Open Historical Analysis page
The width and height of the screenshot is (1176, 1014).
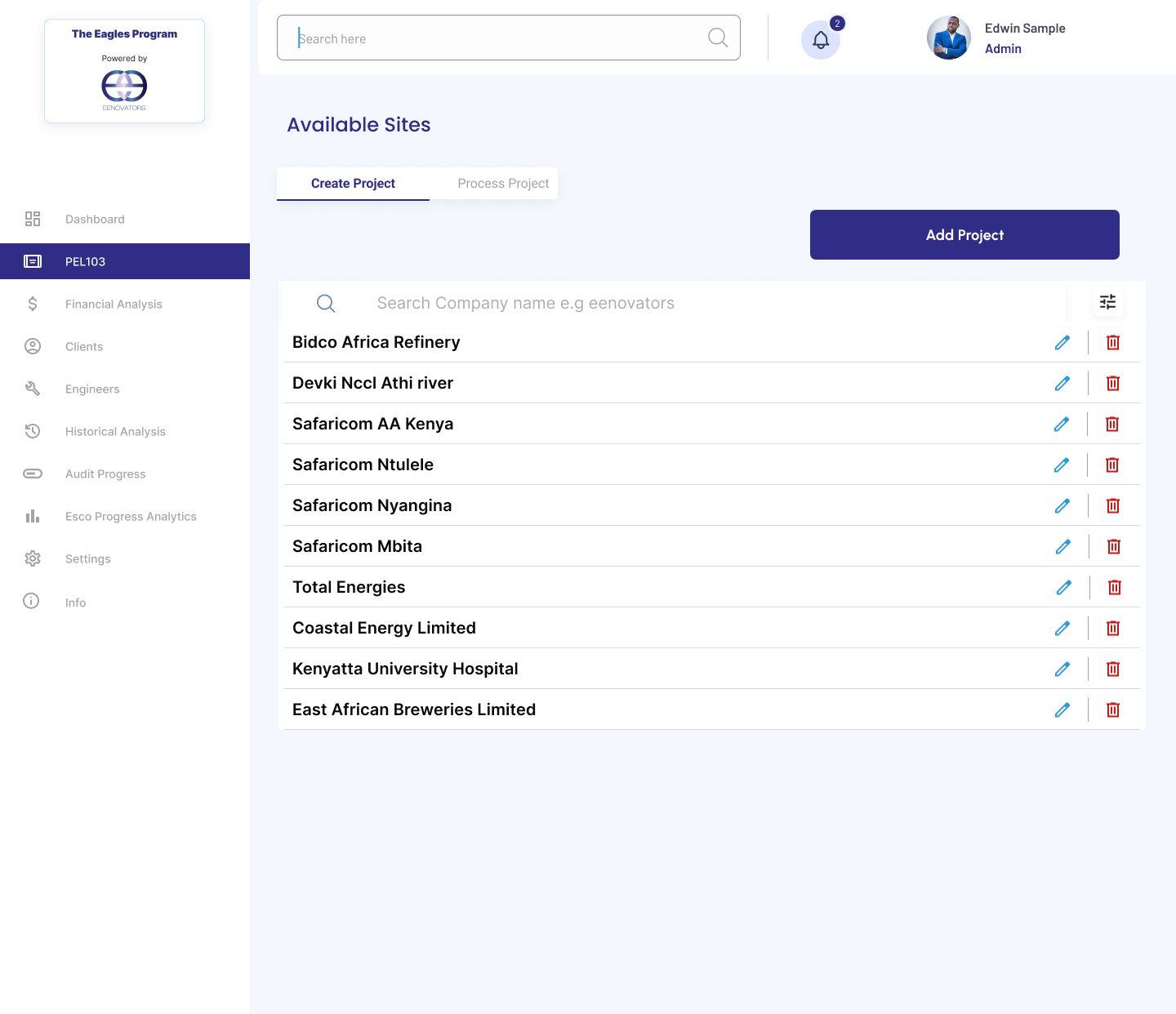[125, 431]
